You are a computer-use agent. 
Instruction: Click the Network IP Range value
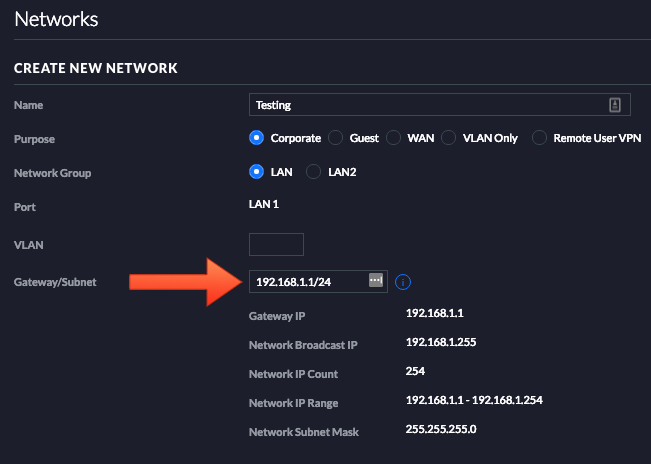pyautogui.click(x=474, y=400)
